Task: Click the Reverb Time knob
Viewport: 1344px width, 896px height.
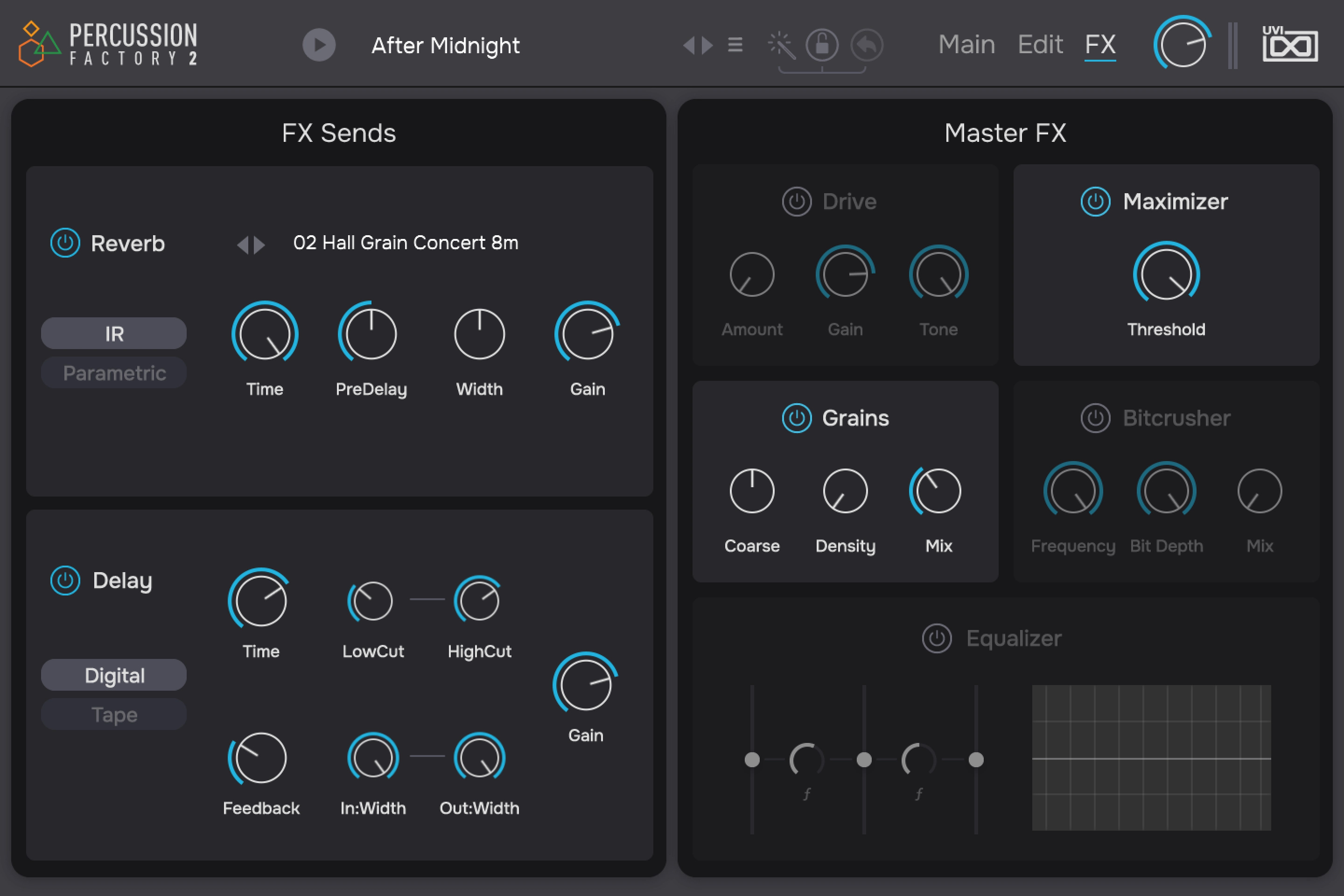Action: (x=265, y=334)
